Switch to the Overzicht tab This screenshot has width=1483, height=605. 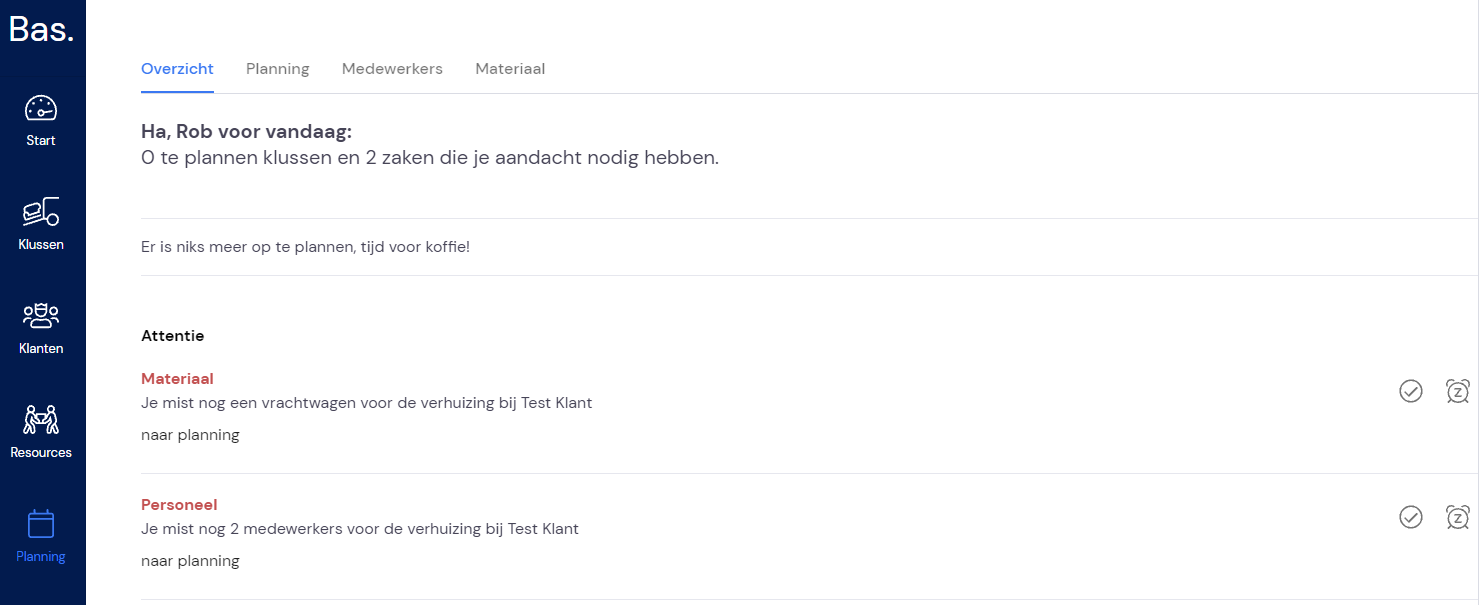[x=177, y=69]
